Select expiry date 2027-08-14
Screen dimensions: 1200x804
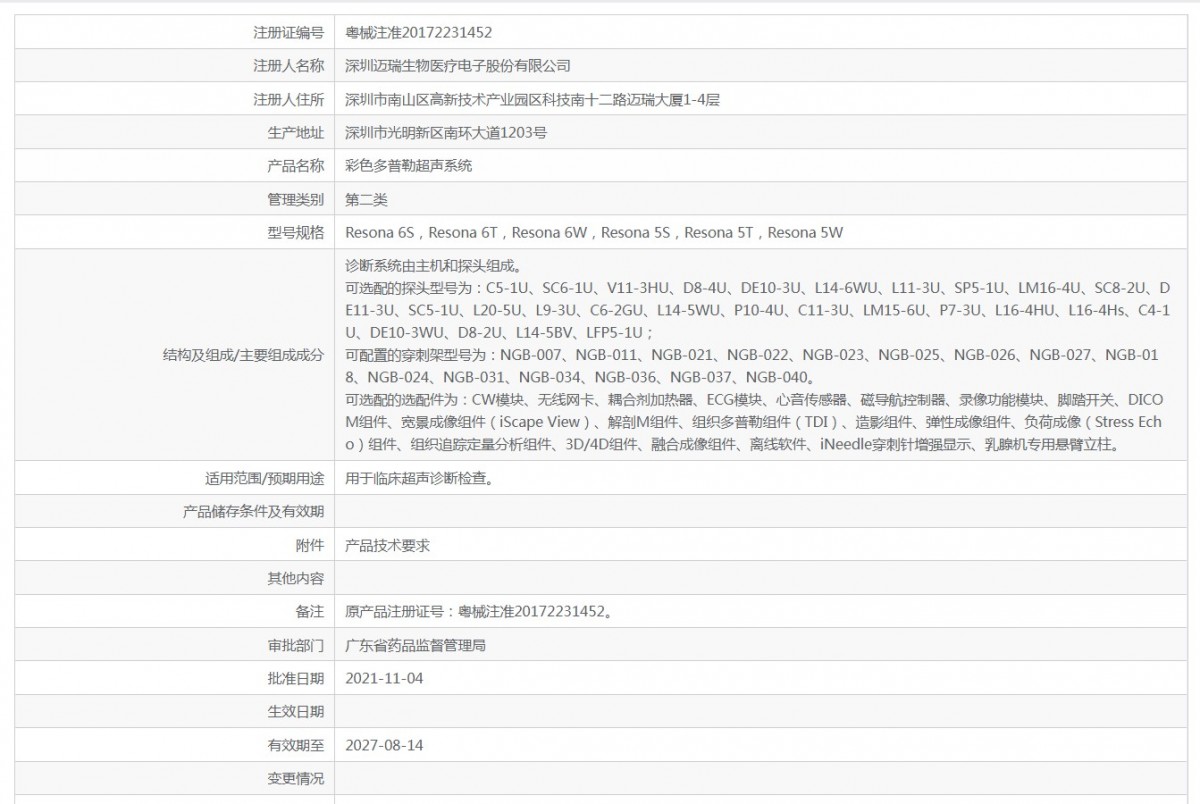click(384, 745)
